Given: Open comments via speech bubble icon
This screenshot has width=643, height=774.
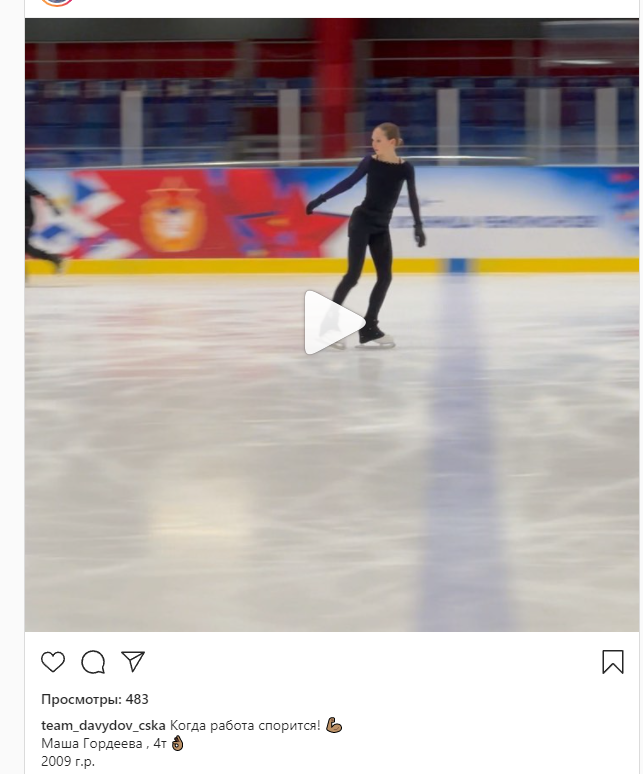Looking at the screenshot, I should (x=93, y=662).
